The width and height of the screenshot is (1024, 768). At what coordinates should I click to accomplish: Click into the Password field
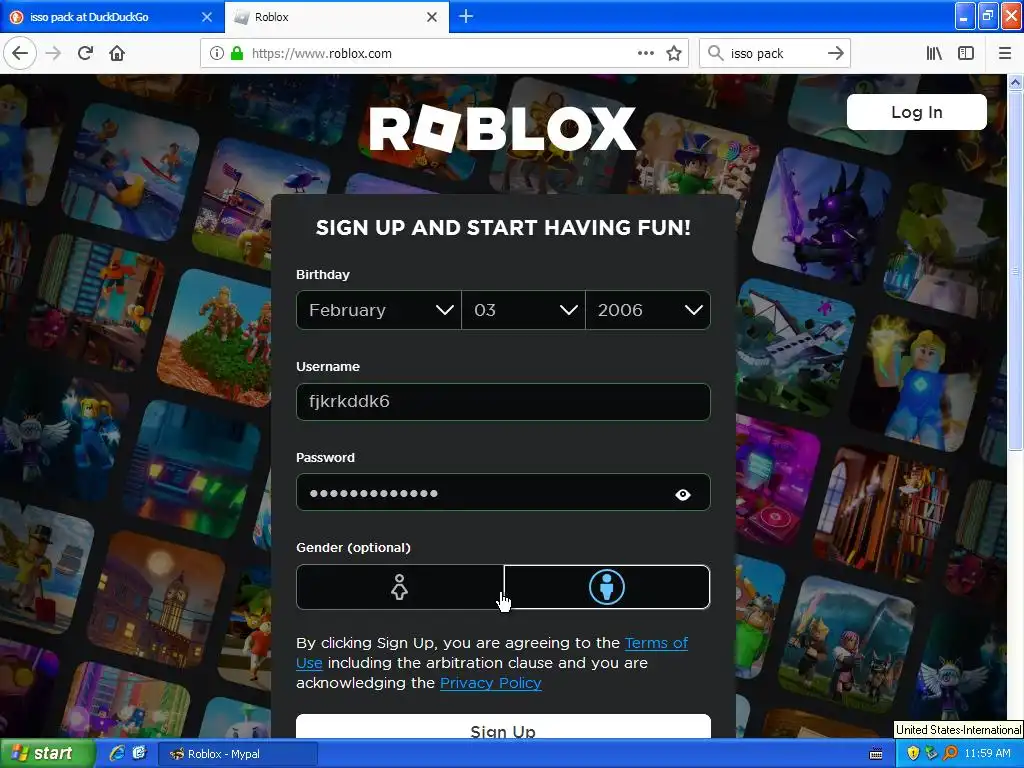click(x=503, y=492)
